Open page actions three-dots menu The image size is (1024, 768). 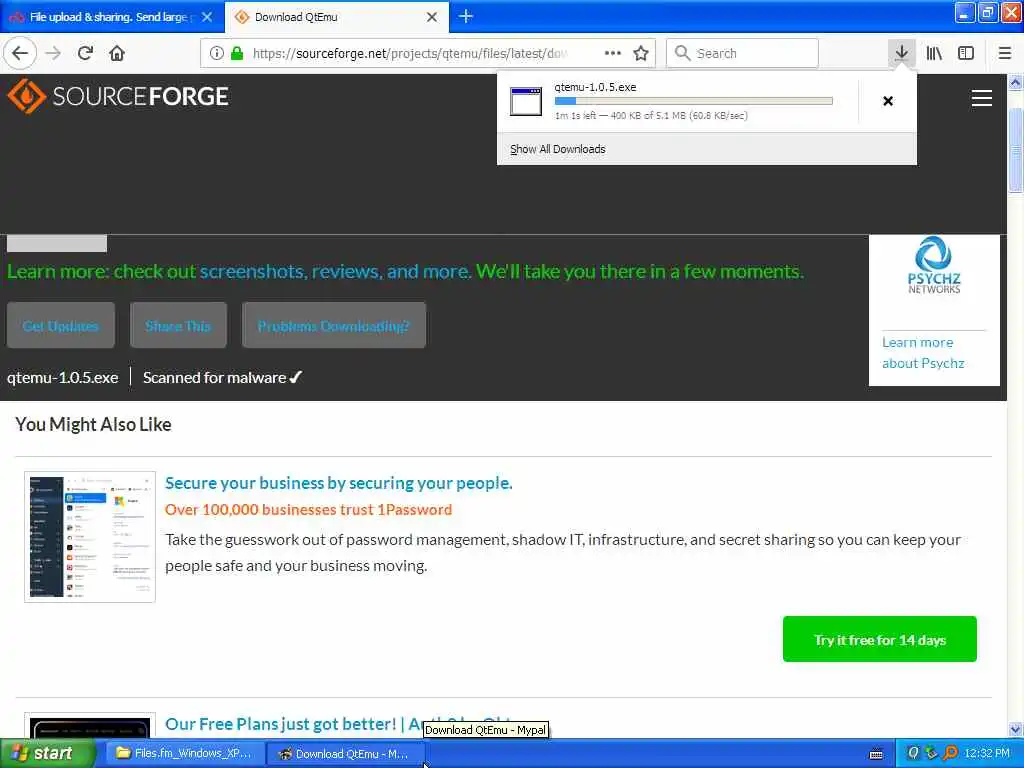(613, 53)
